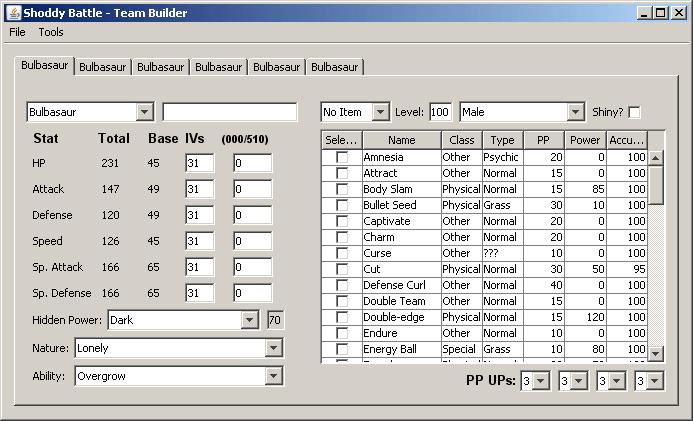Click the HP EV field

(252, 163)
